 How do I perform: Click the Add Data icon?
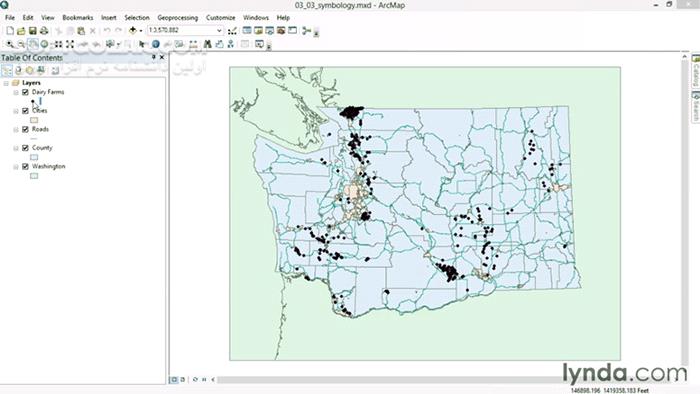coord(133,30)
